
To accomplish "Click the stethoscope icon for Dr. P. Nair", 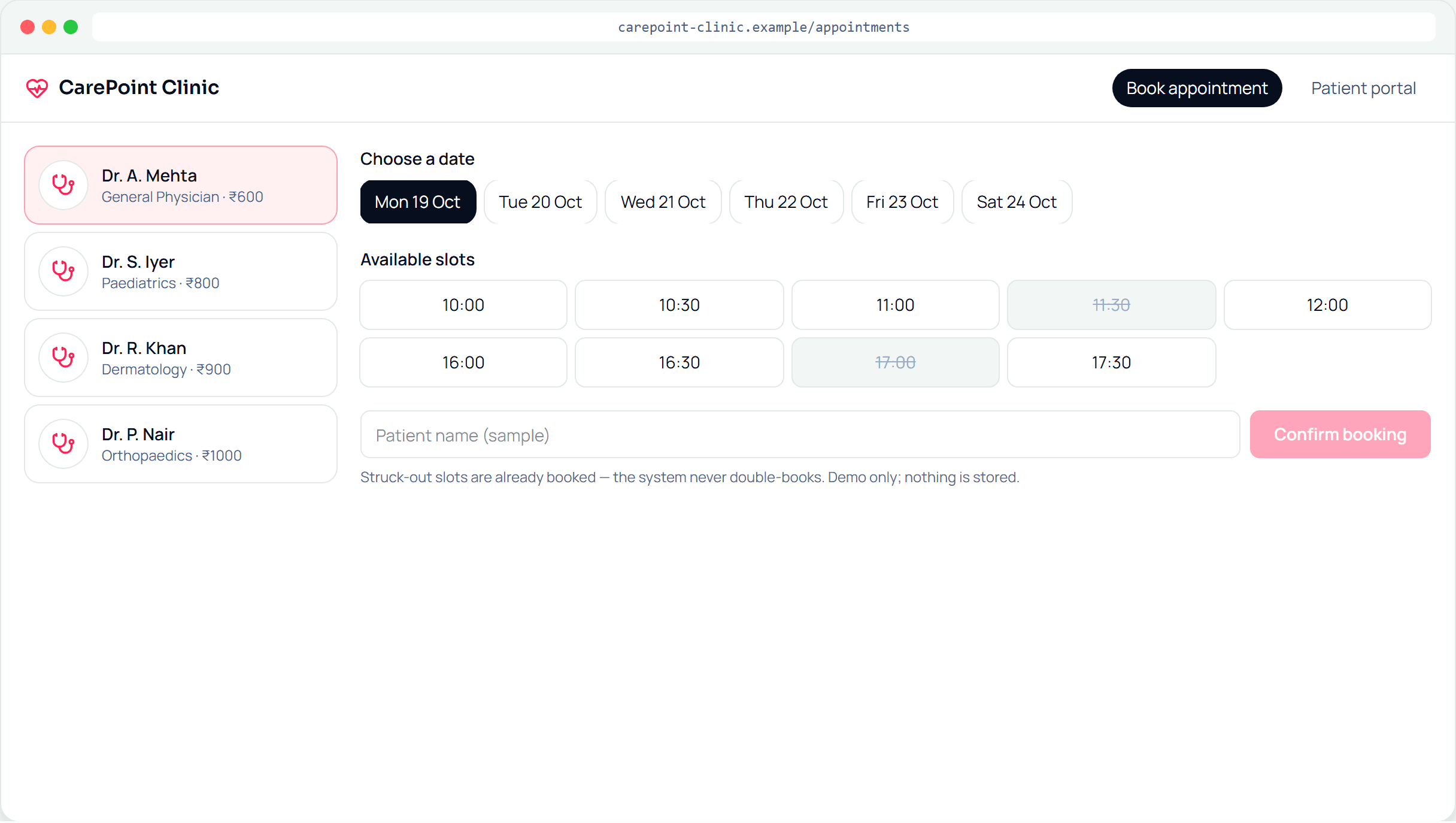I will [x=63, y=444].
